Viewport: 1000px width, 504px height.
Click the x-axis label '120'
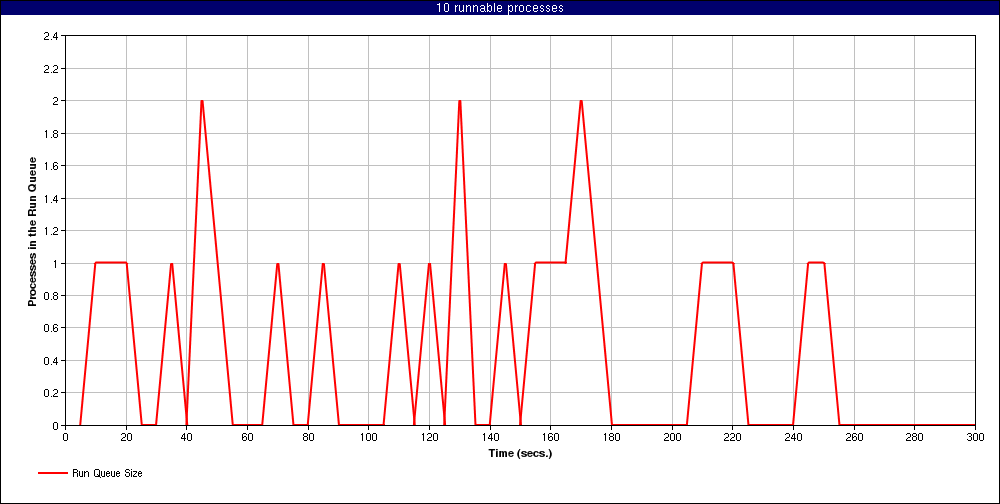click(429, 437)
